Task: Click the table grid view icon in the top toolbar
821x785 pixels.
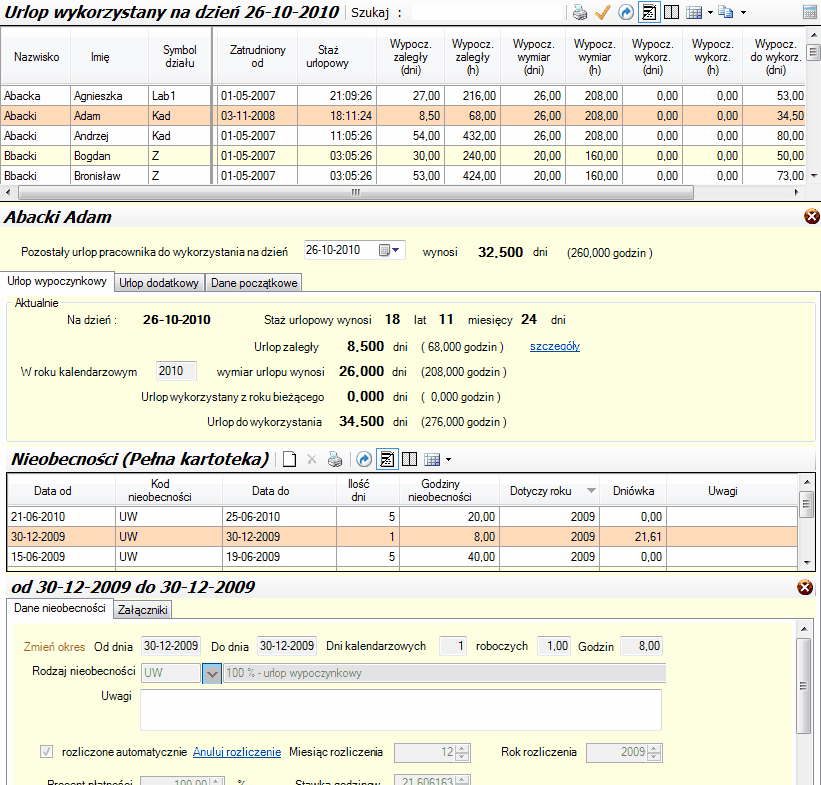Action: click(x=694, y=12)
